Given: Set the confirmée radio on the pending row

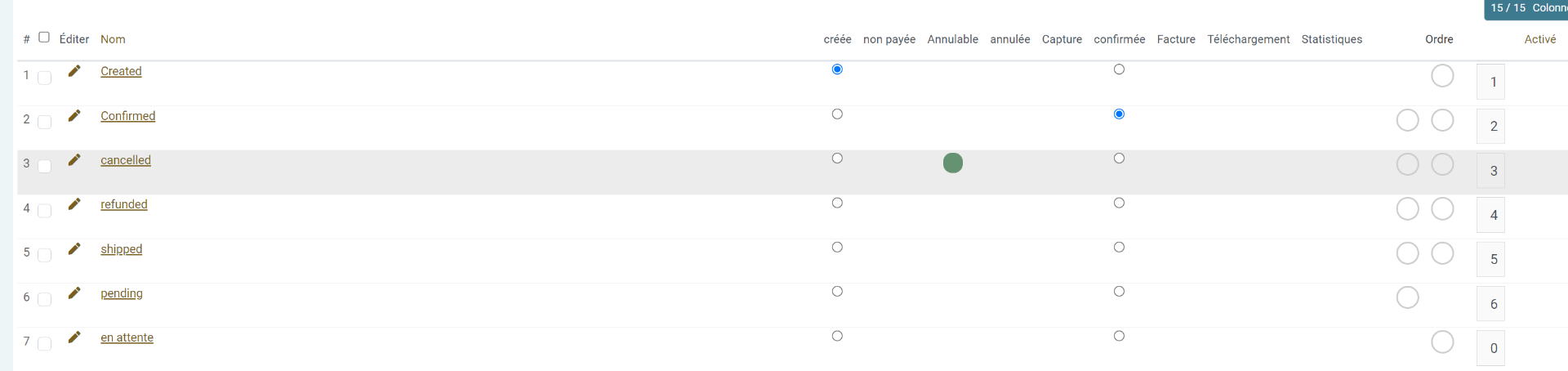Looking at the screenshot, I should click(x=1119, y=292).
